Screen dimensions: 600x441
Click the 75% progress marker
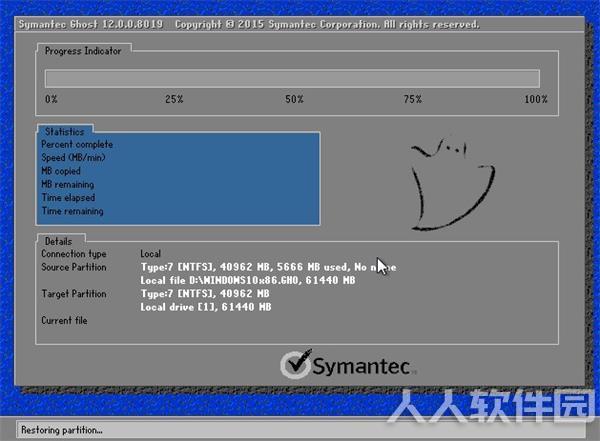[x=412, y=99]
